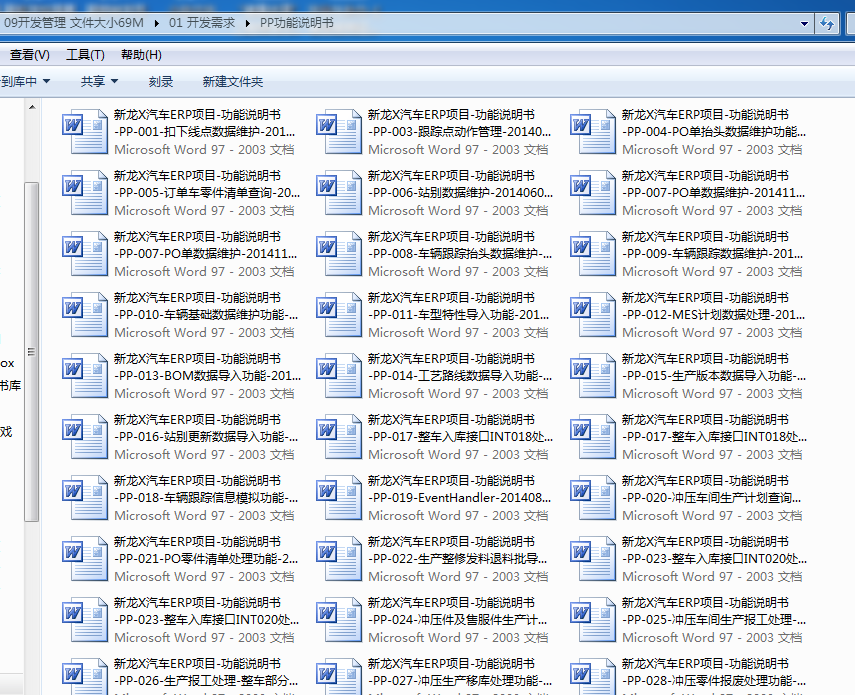Click 09开发管理 文件大小69M in the breadcrumb
855x695 pixels.
pos(74,23)
